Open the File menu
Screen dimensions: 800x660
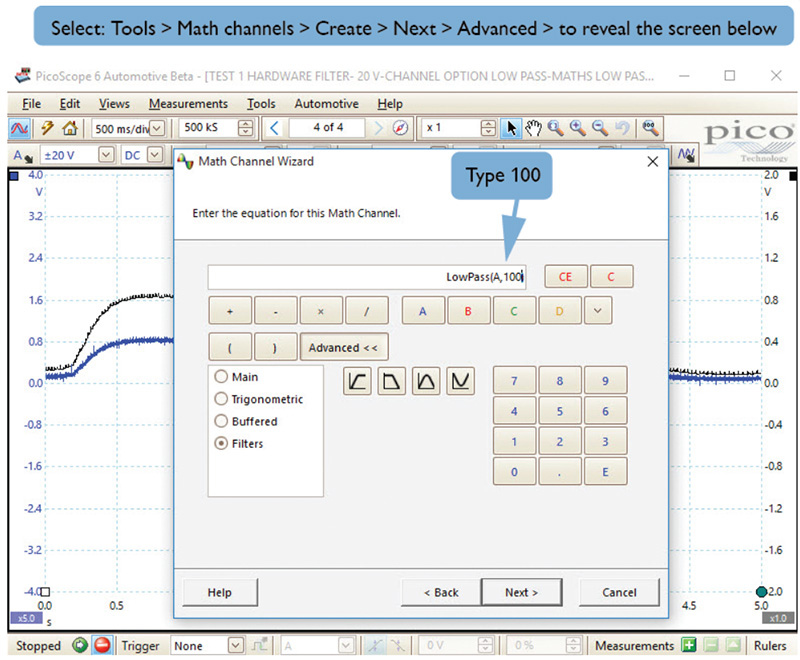[x=31, y=104]
